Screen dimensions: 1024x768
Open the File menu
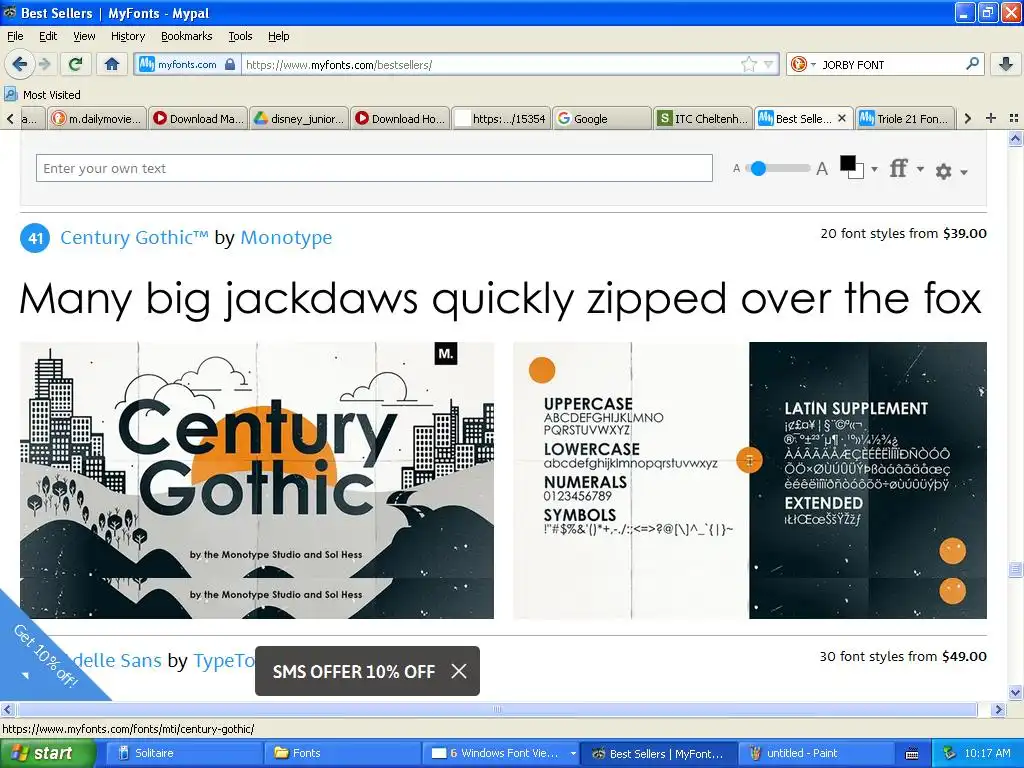pyautogui.click(x=15, y=36)
